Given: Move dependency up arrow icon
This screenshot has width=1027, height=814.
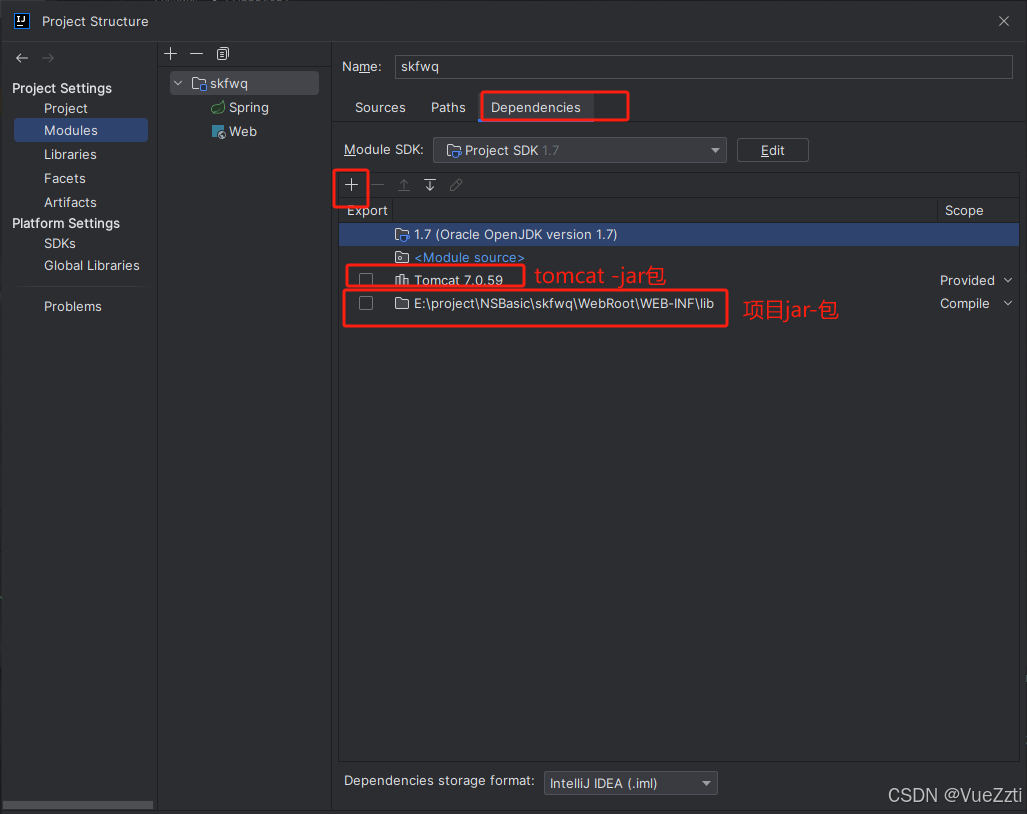Looking at the screenshot, I should [404, 185].
